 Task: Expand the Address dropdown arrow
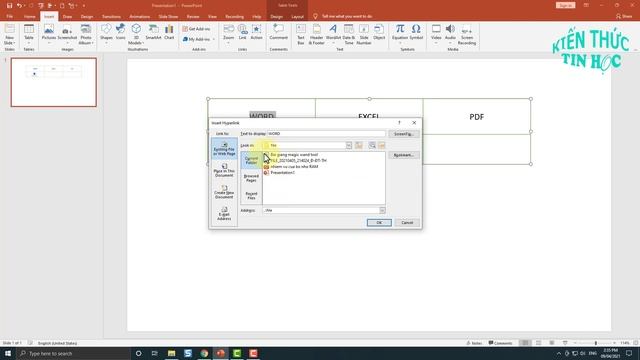tap(382, 210)
